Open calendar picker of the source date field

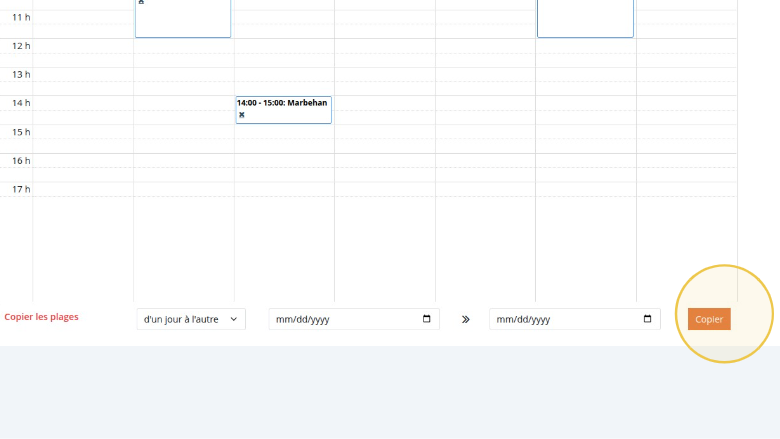pos(427,319)
